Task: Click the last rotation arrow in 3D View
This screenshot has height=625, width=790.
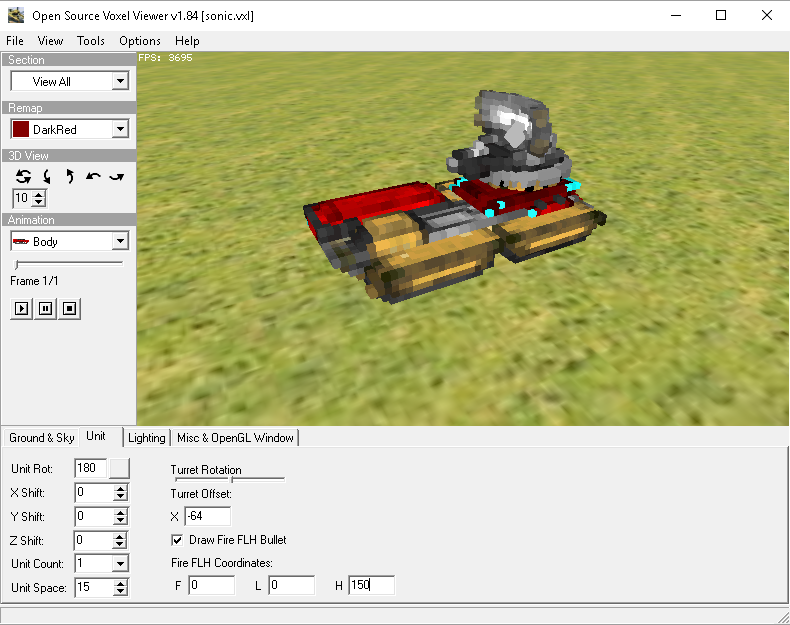Action: click(116, 176)
